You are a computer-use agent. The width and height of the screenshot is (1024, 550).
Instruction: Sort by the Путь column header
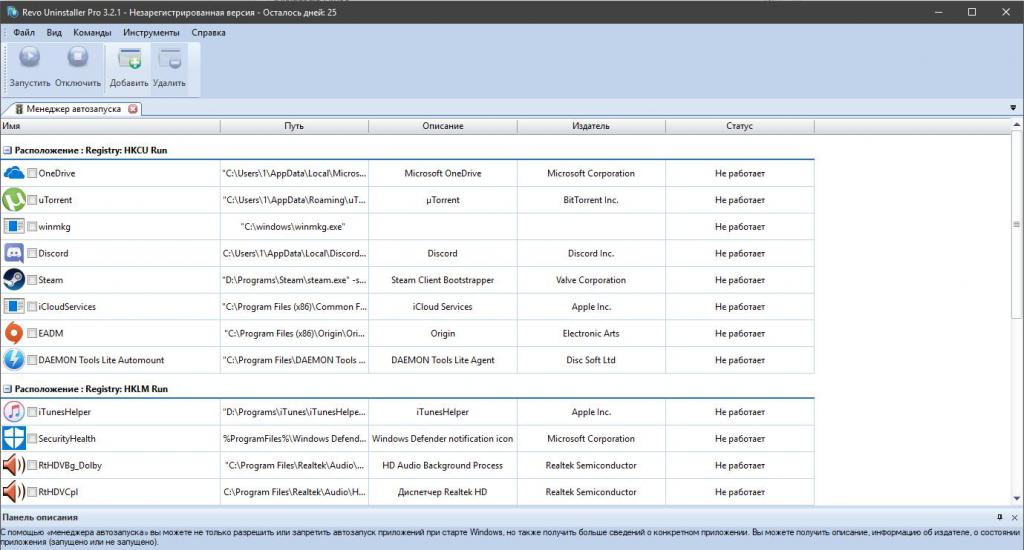coord(295,126)
